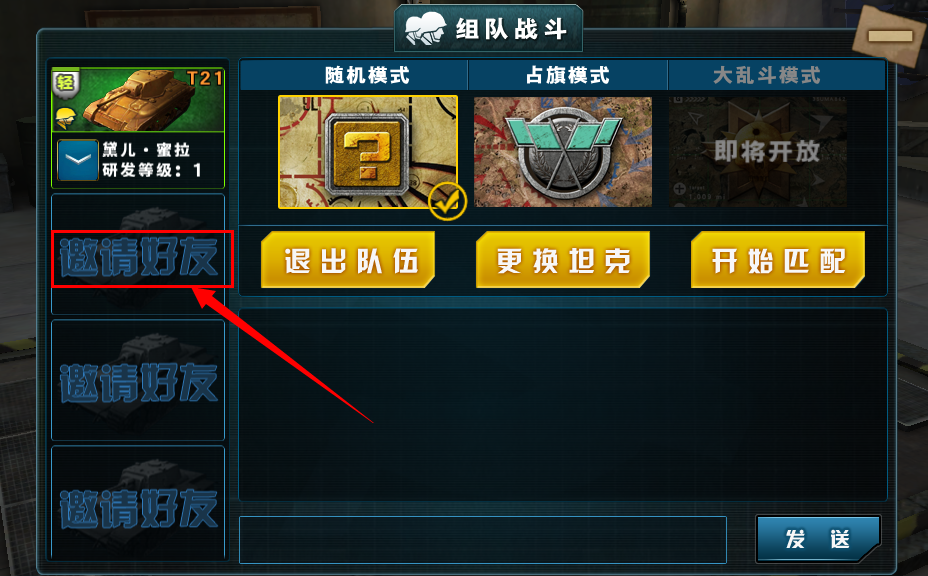Click the locked 即将开放 mode image
928x576 pixels.
[x=758, y=152]
